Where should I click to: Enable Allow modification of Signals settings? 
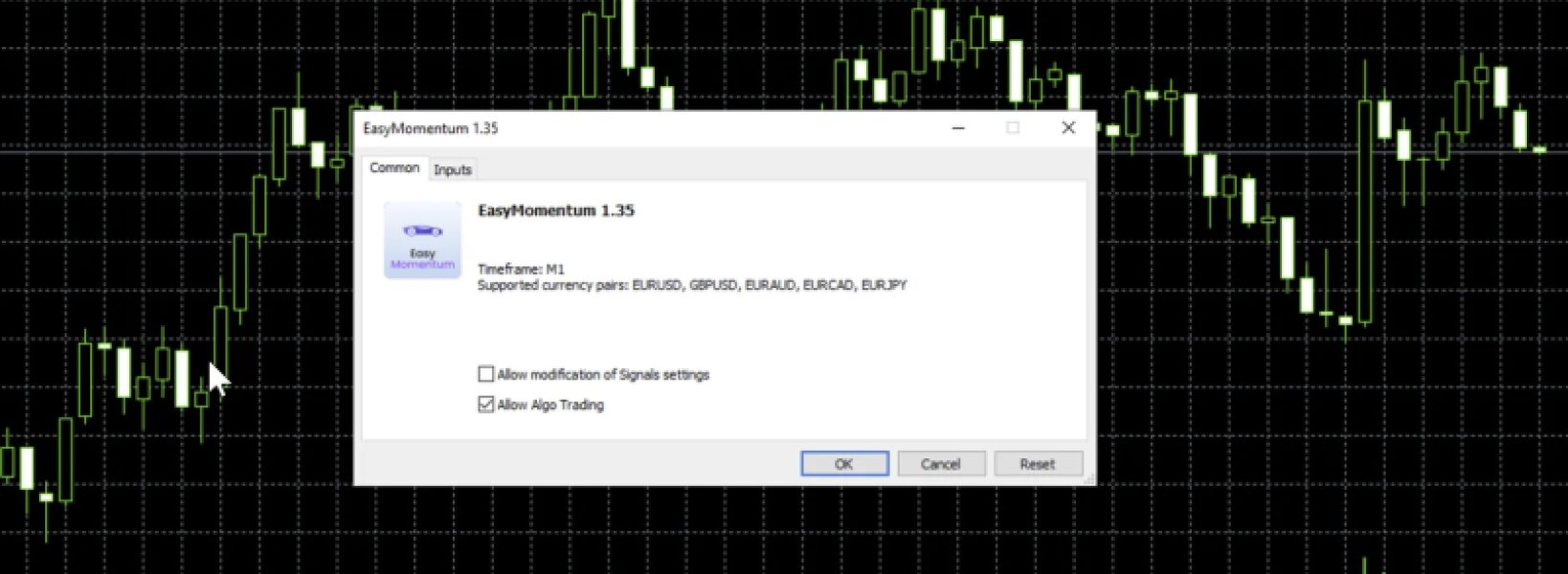pos(486,374)
